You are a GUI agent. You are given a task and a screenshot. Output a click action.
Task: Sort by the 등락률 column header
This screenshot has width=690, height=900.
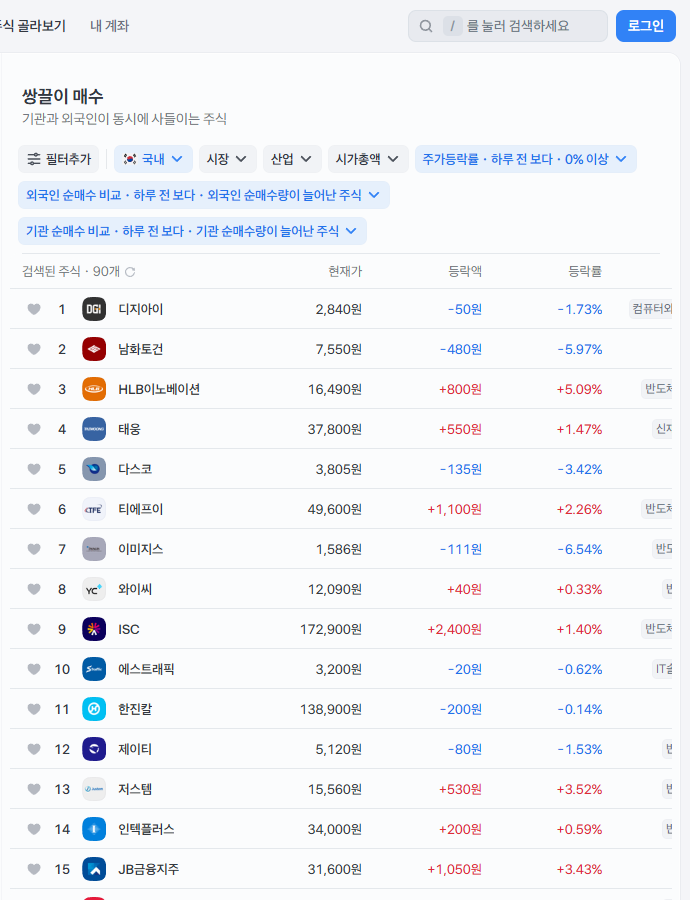(x=585, y=271)
